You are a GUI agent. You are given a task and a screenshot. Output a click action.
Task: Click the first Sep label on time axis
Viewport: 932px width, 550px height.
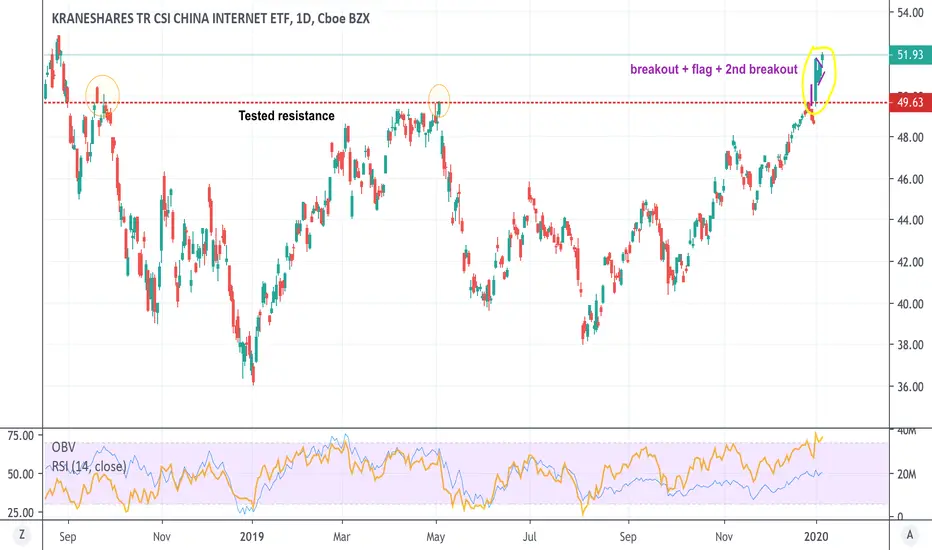pos(68,537)
